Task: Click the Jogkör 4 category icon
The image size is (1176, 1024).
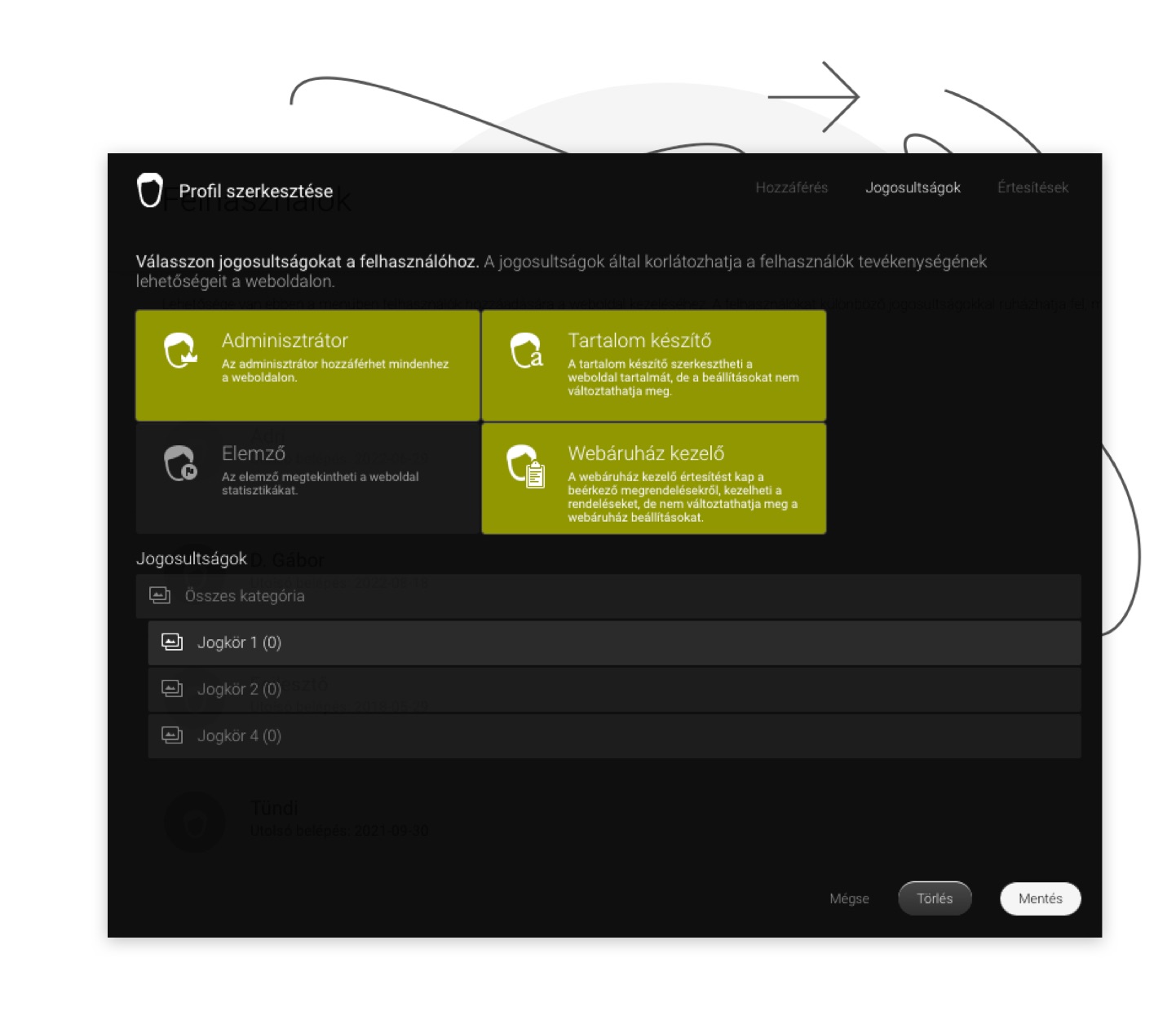Action: (x=172, y=735)
